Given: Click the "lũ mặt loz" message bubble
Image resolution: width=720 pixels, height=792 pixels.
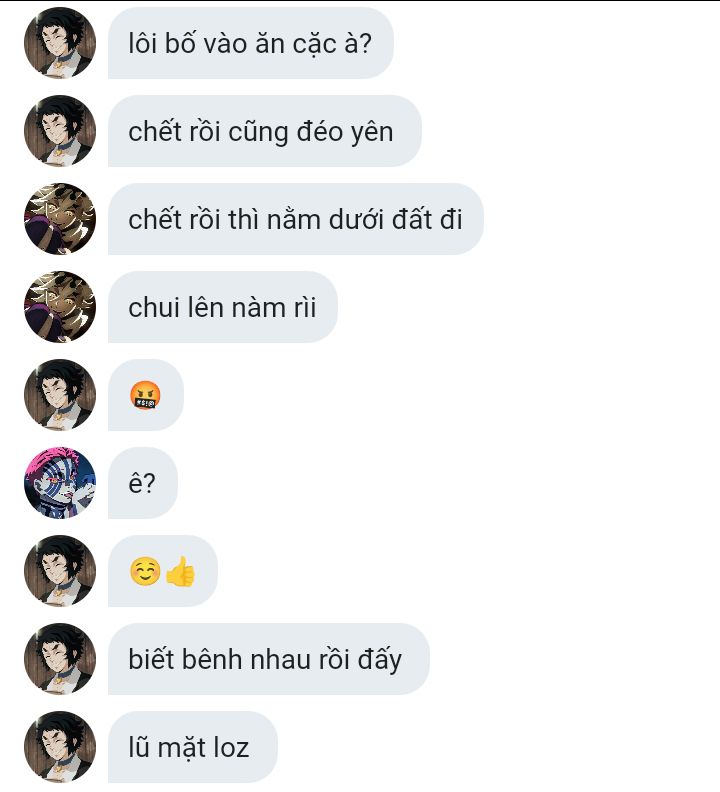Looking at the screenshot, I should coord(193,747).
